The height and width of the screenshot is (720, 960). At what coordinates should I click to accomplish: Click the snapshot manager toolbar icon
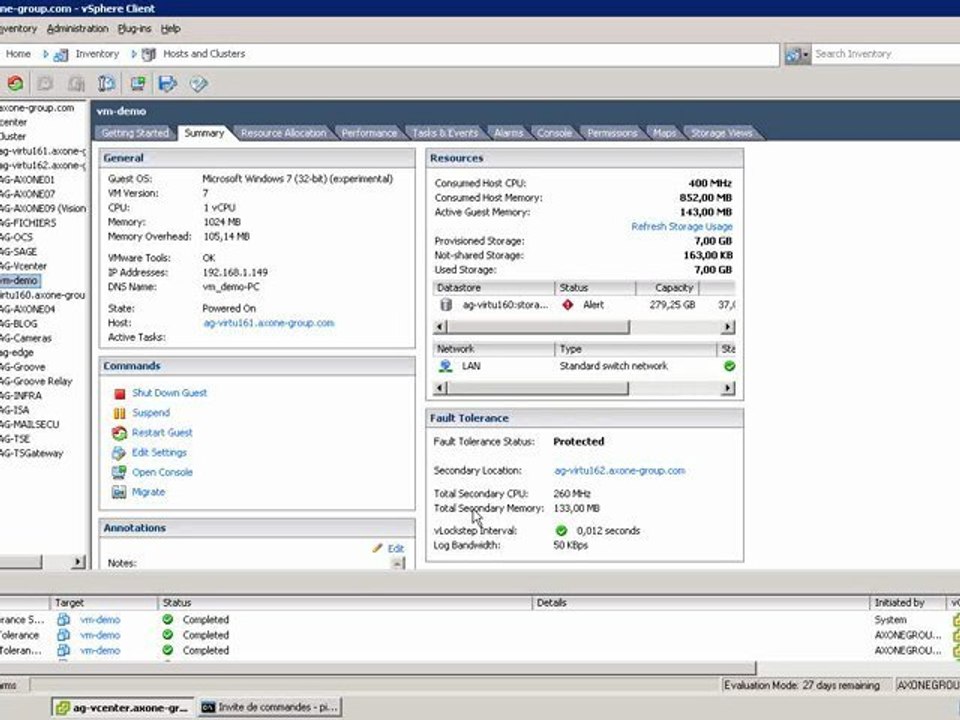click(x=107, y=83)
